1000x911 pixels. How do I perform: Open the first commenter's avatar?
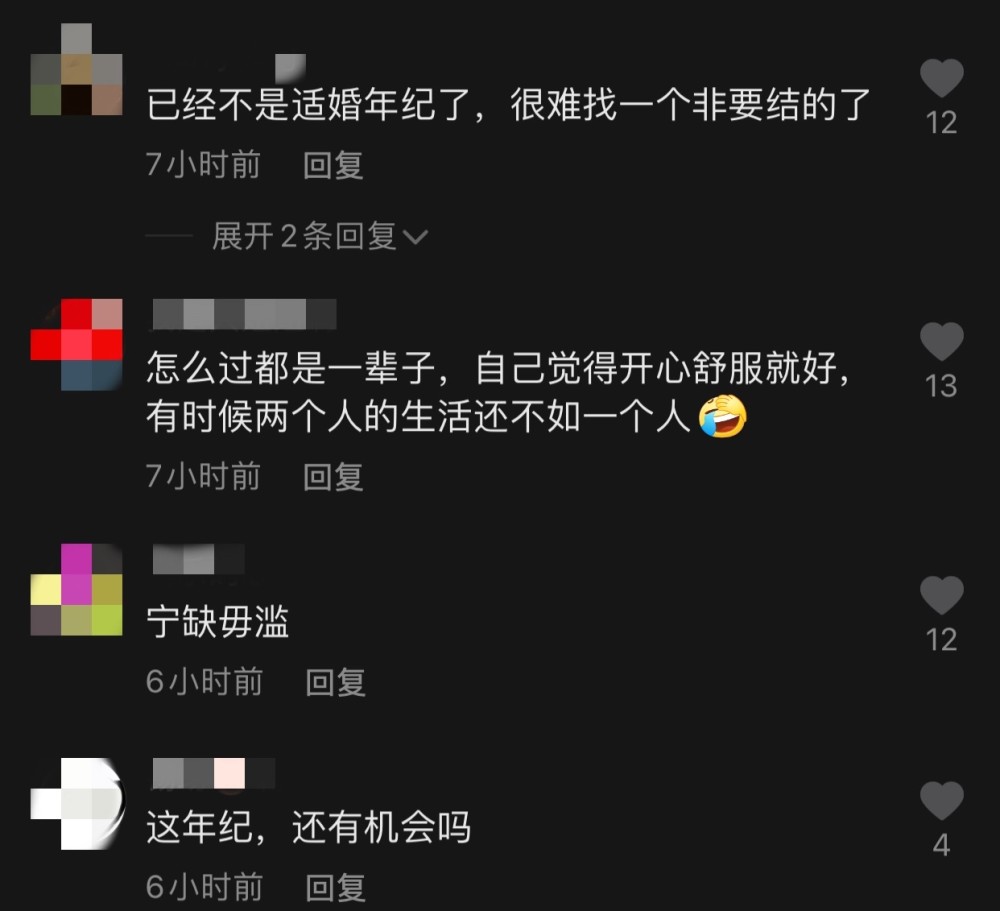(x=77, y=70)
